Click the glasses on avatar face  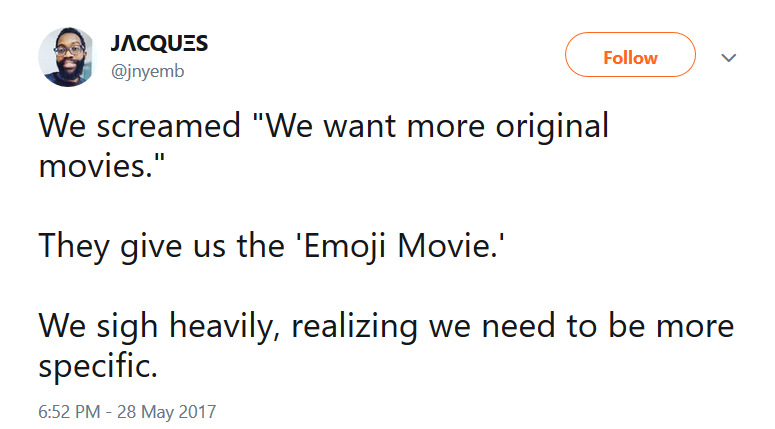pos(69,50)
